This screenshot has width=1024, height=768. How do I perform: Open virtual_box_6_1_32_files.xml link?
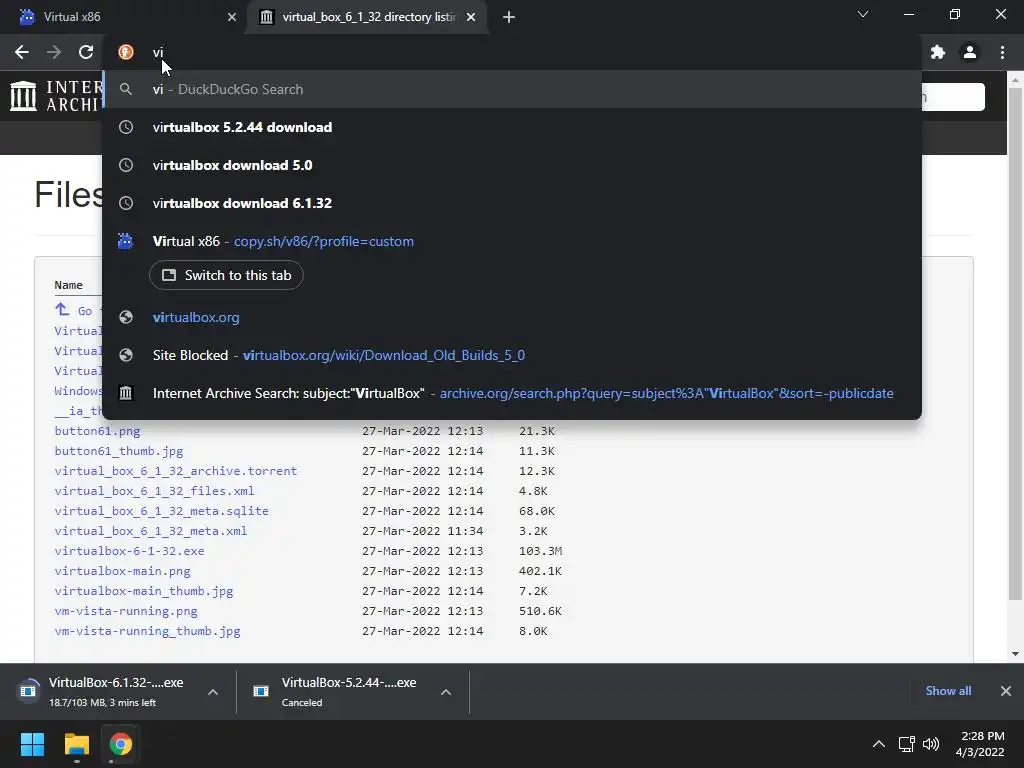coord(154,491)
